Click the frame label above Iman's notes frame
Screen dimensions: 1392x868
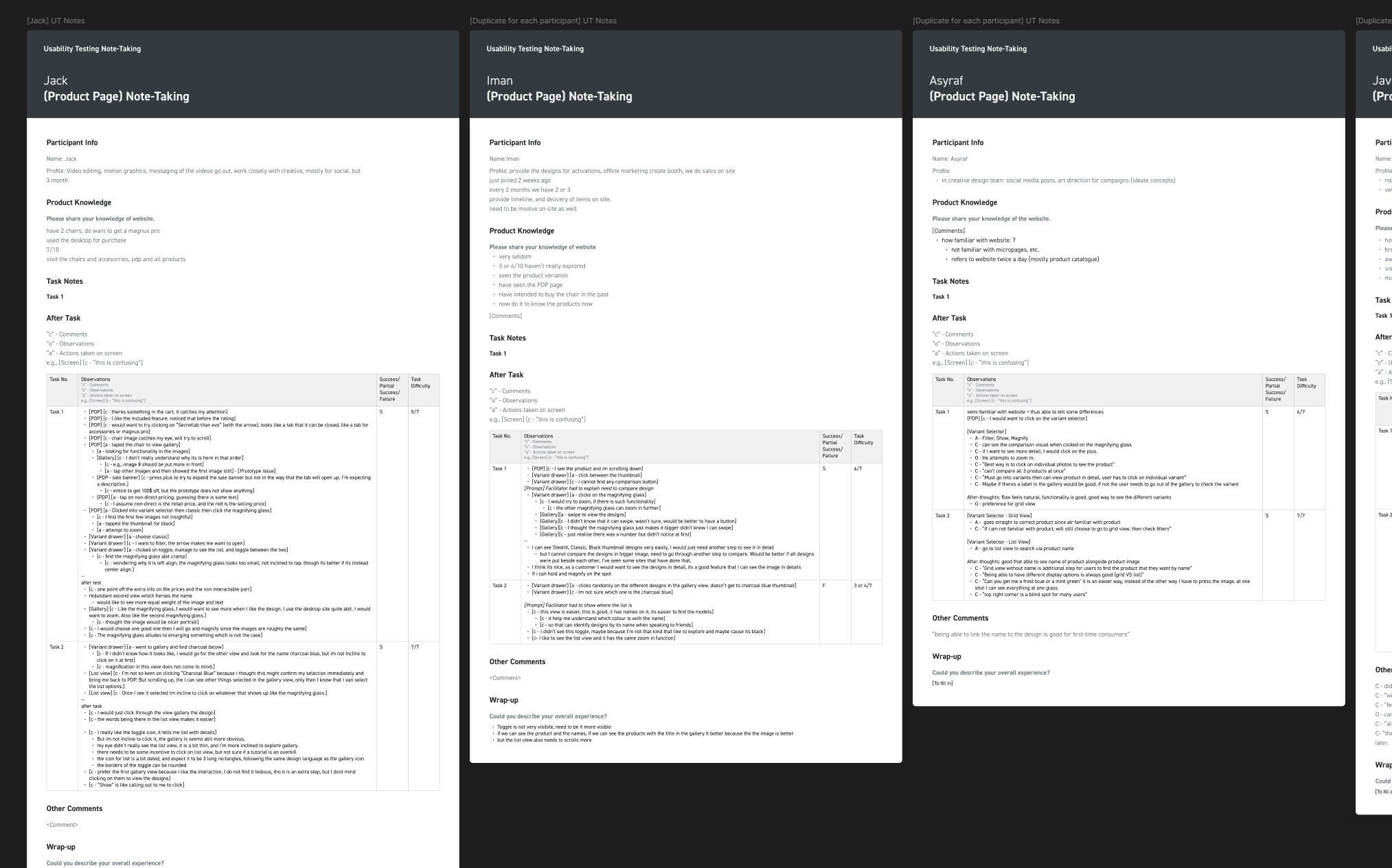pos(543,21)
